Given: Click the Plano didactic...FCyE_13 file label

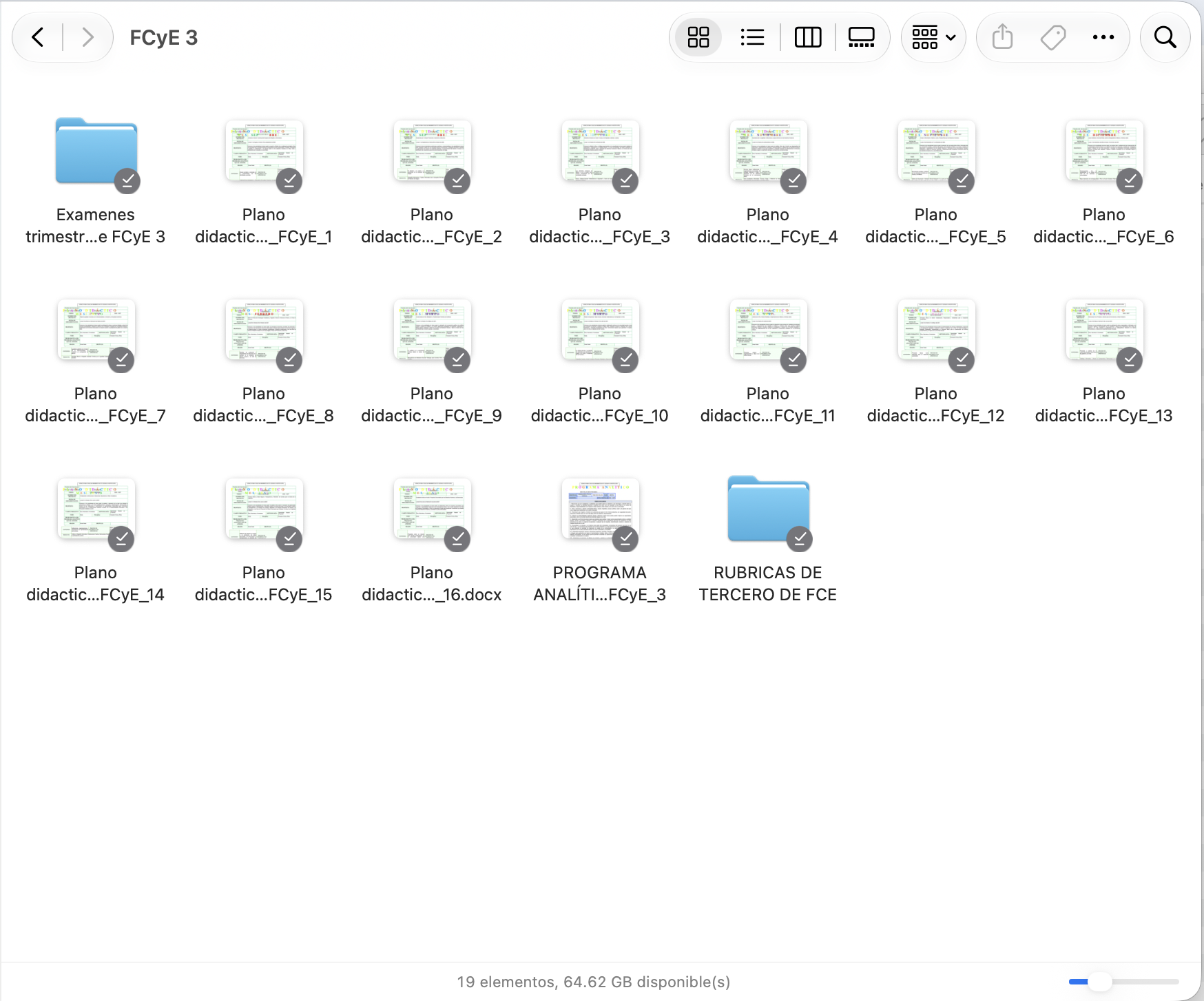Looking at the screenshot, I should [1104, 405].
